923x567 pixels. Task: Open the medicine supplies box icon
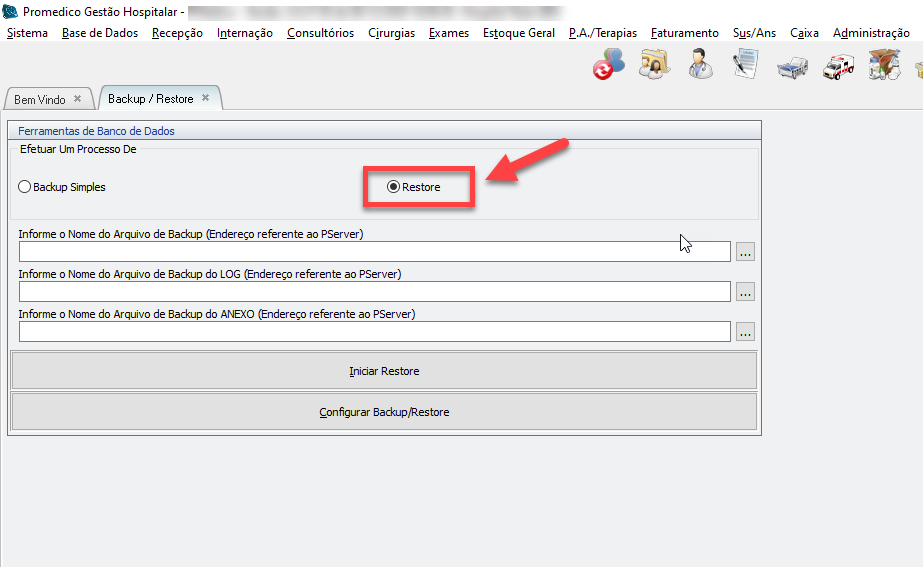coord(884,66)
